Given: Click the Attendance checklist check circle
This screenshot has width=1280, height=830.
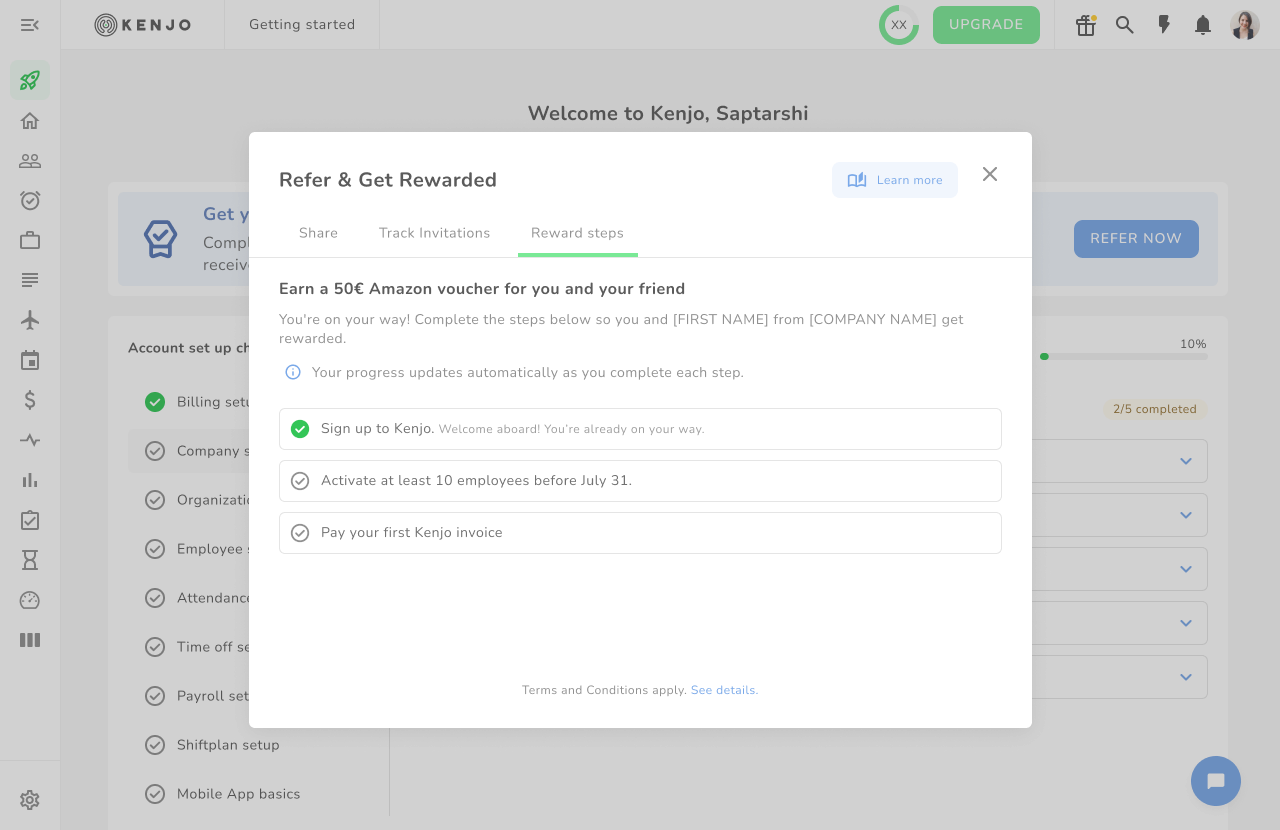Looking at the screenshot, I should point(155,598).
